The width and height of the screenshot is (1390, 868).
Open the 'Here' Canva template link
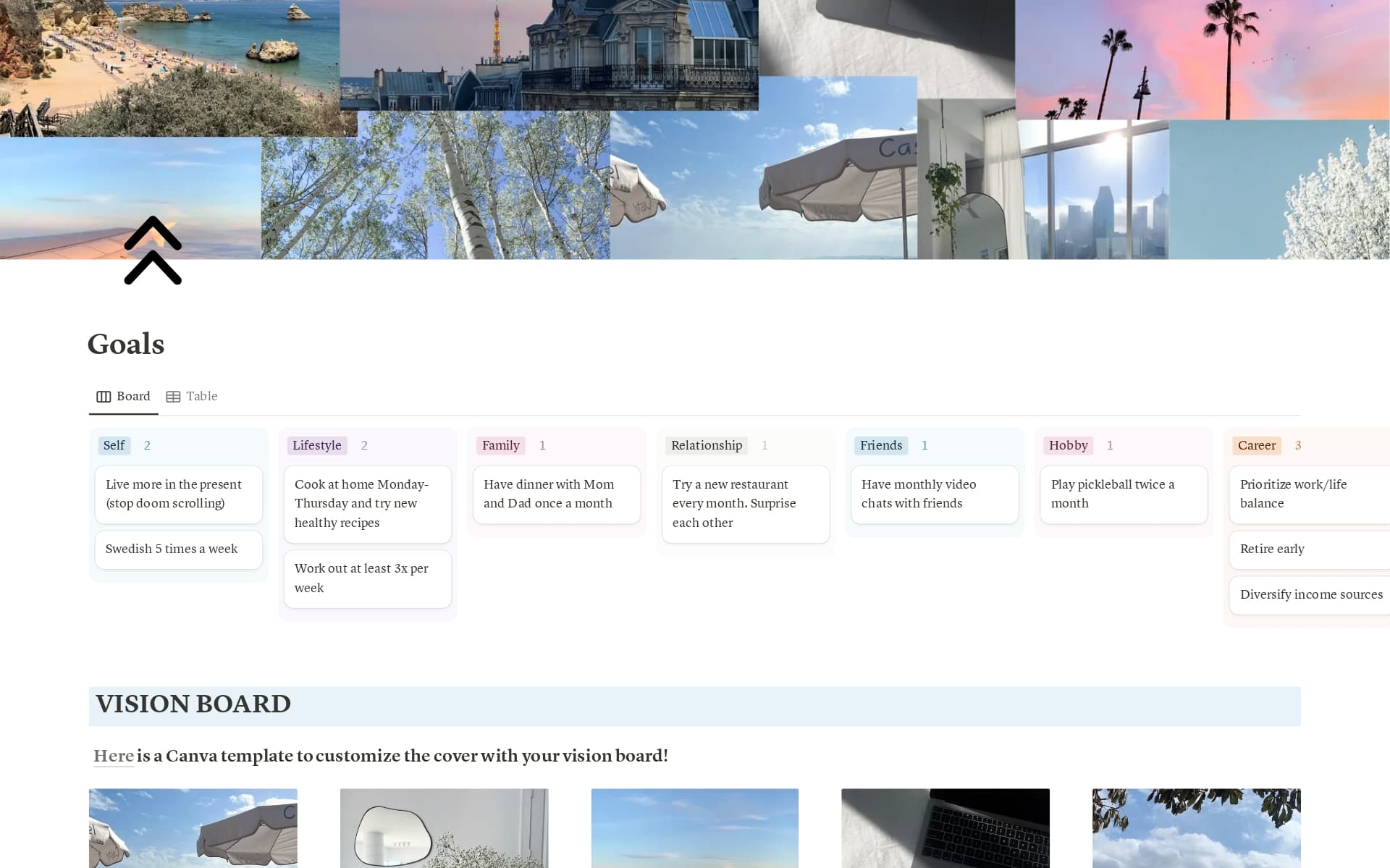(114, 756)
